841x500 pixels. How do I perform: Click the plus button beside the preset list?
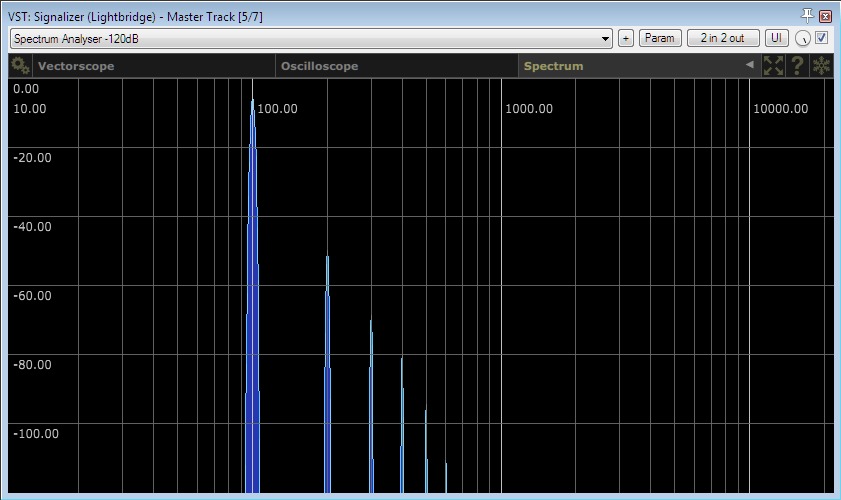click(x=626, y=38)
